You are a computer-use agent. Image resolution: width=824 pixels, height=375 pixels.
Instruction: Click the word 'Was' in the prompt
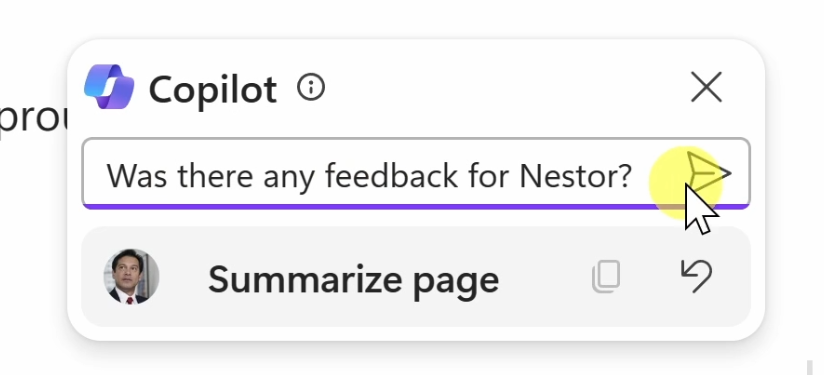(137, 175)
